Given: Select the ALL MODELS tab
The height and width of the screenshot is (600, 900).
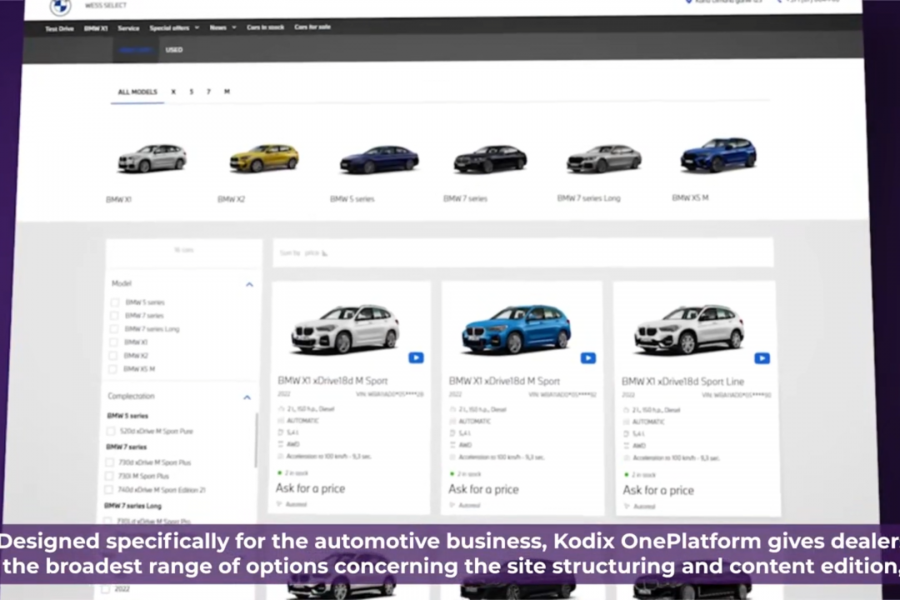Looking at the screenshot, I should pyautogui.click(x=137, y=92).
